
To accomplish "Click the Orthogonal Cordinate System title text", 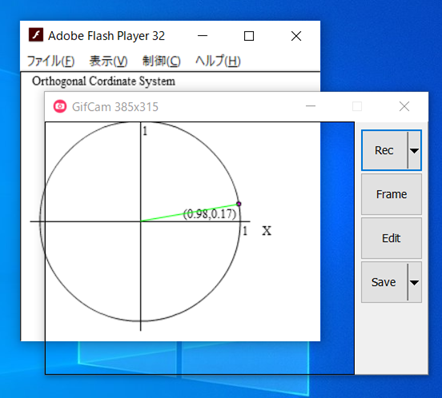I will coord(104,81).
